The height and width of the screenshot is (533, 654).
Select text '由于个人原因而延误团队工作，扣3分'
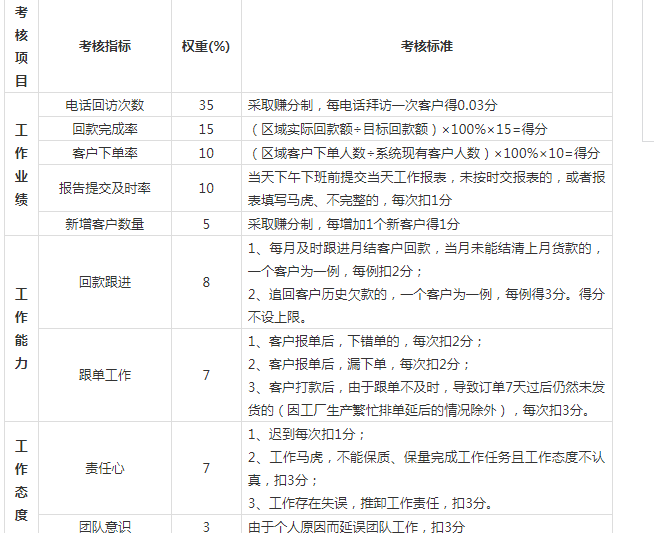click(356, 526)
